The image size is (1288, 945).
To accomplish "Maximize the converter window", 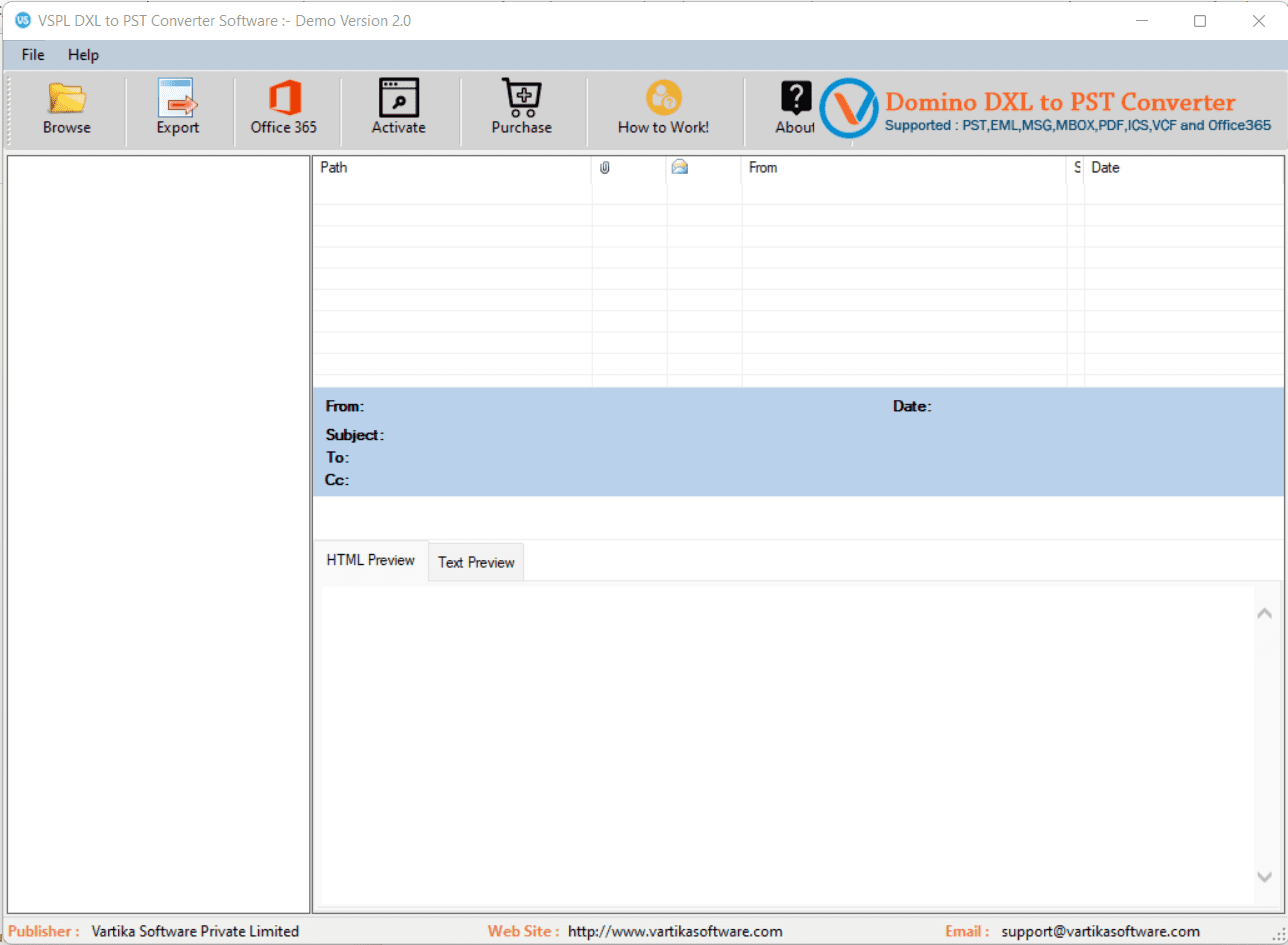I will (x=1200, y=21).
